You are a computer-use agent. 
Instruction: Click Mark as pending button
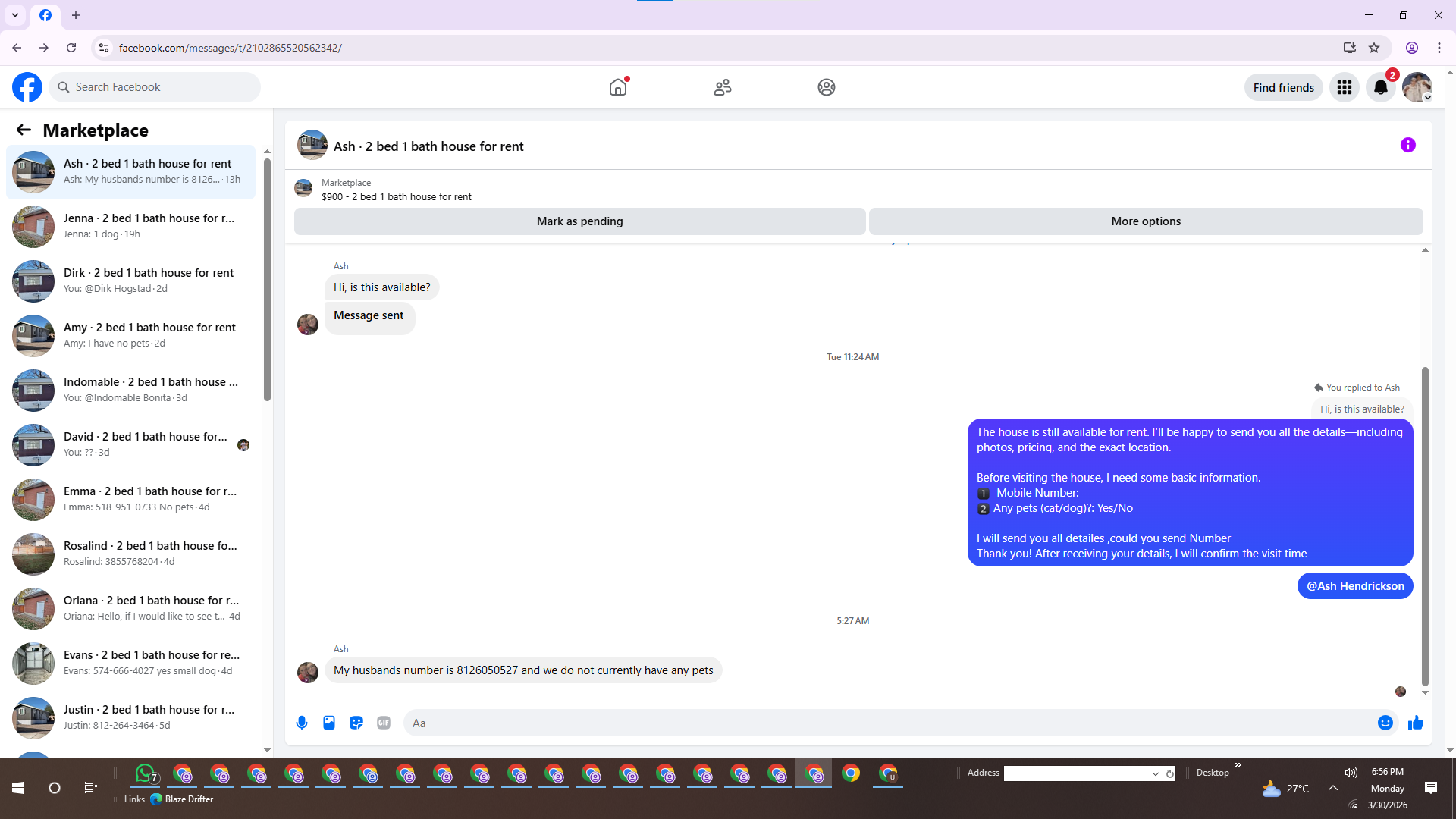(x=579, y=221)
